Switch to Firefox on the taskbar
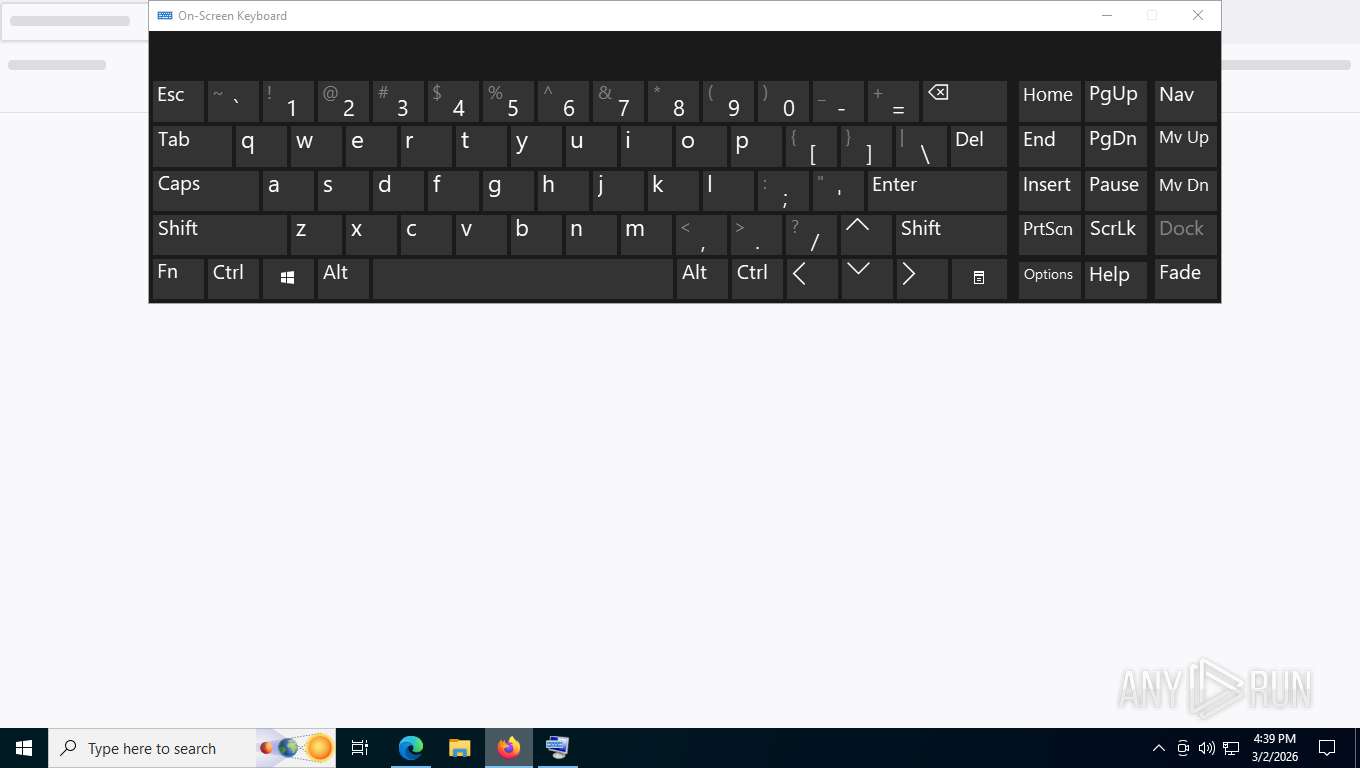The width and height of the screenshot is (1360, 768). 509,748
